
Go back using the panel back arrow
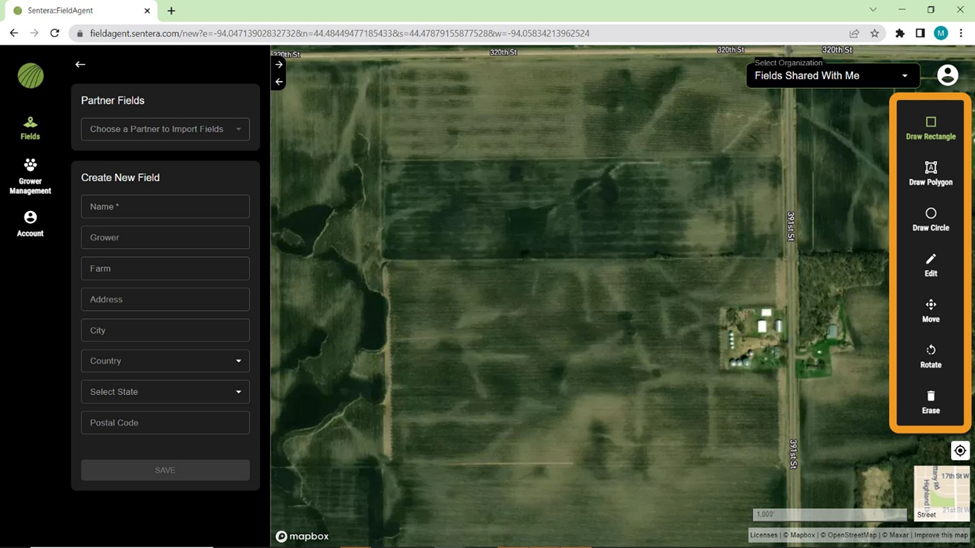[x=80, y=65]
